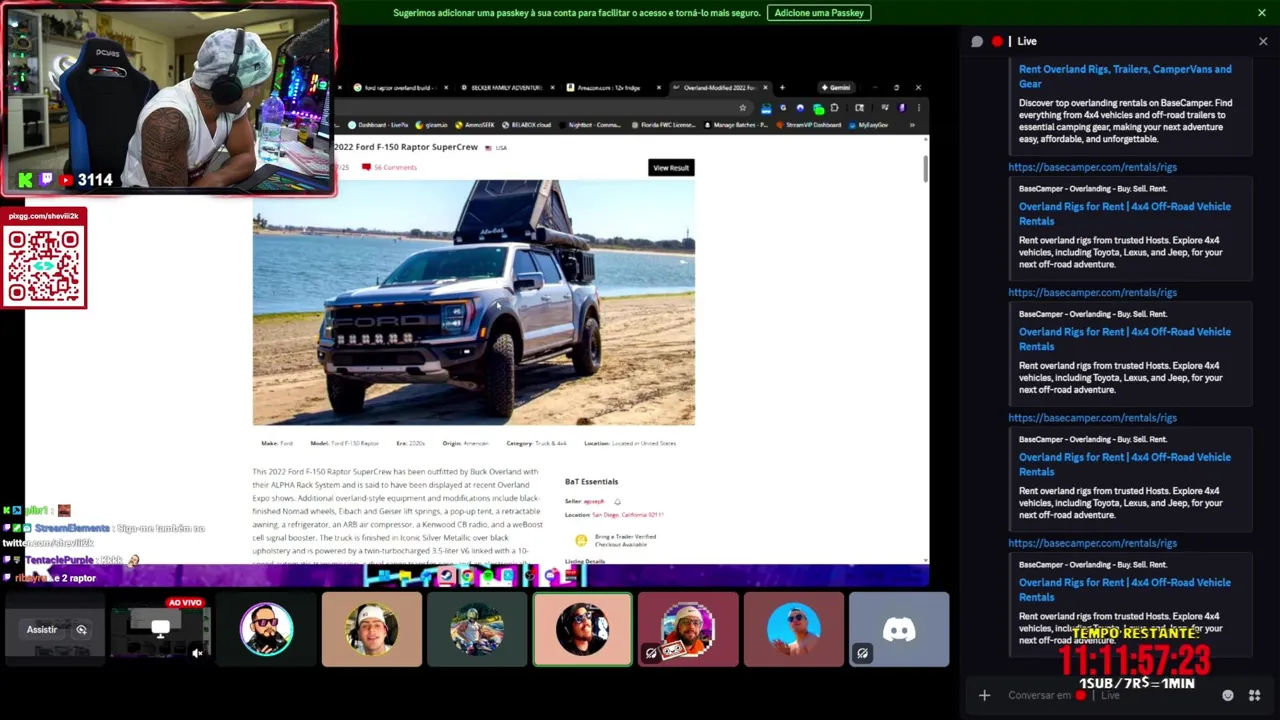1280x720 pixels.
Task: Open 'gleam.io' bookmark
Action: (x=433, y=125)
